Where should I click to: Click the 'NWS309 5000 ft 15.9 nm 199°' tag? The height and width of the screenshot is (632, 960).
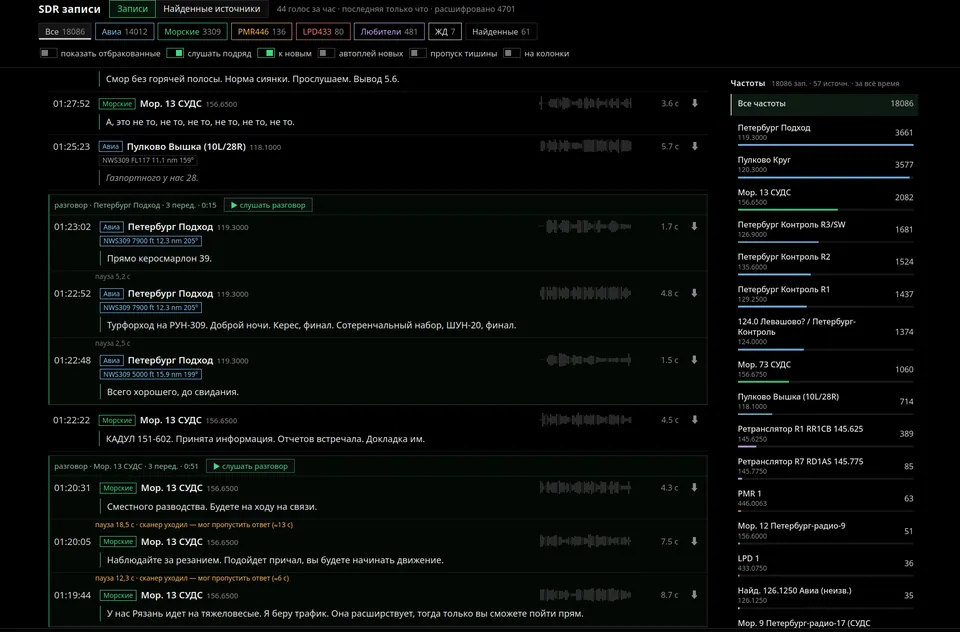tap(151, 374)
